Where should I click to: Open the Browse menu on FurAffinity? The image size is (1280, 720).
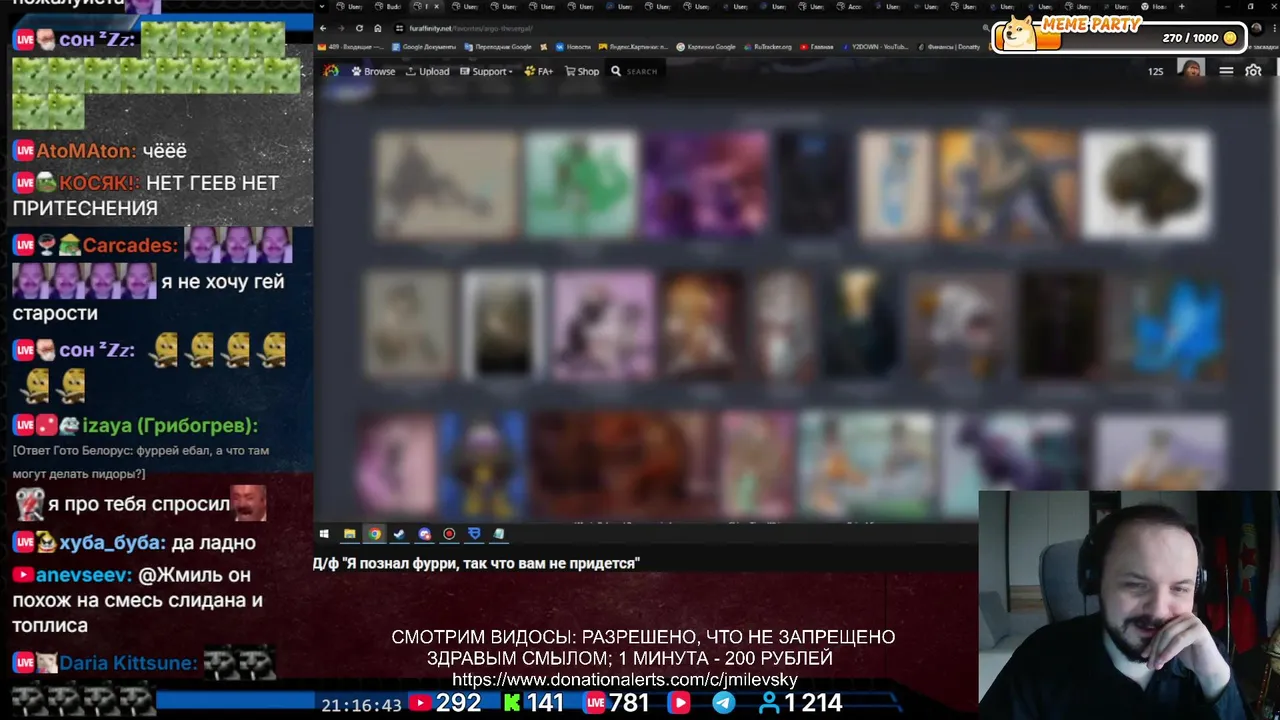pos(373,71)
